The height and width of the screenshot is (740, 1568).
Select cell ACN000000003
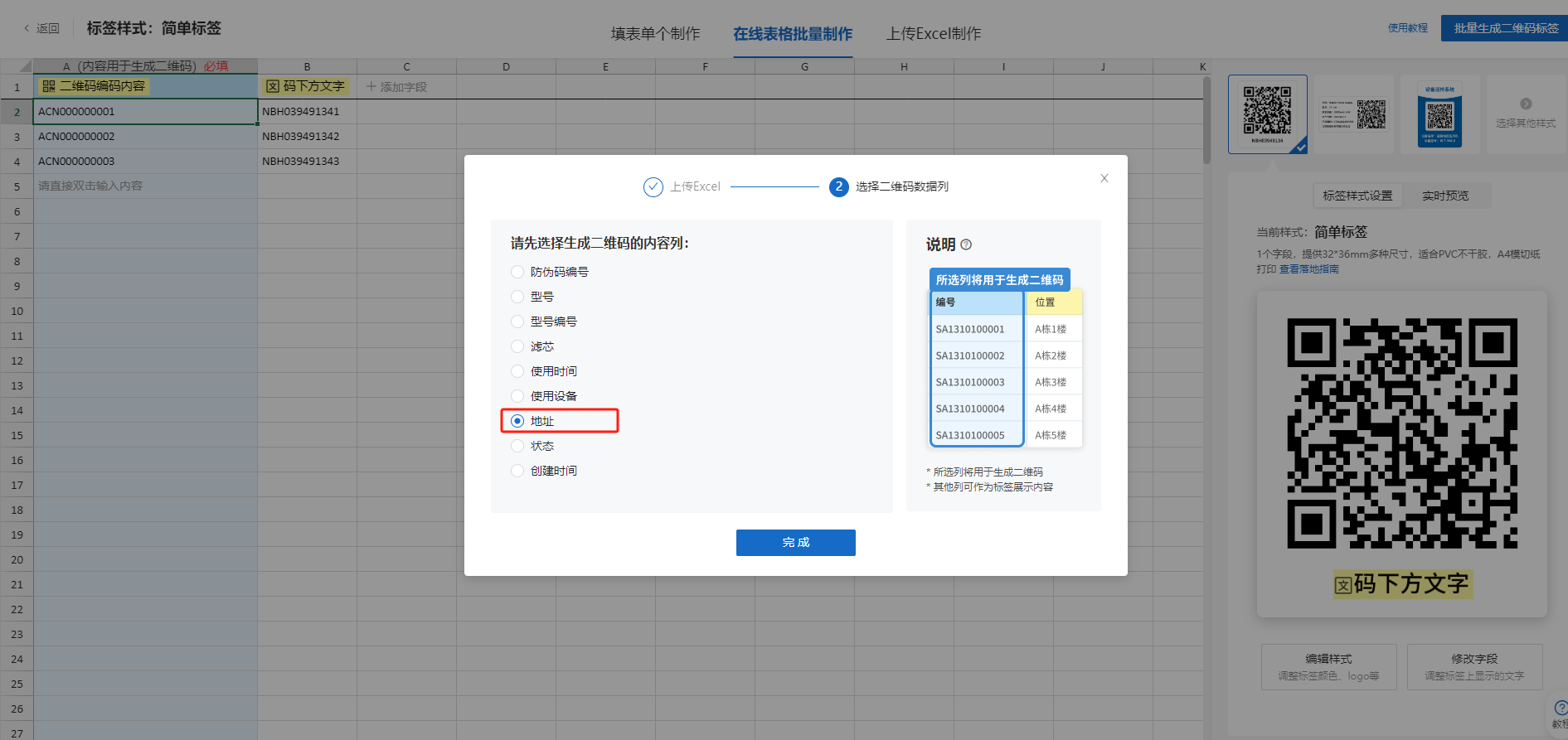[145, 162]
